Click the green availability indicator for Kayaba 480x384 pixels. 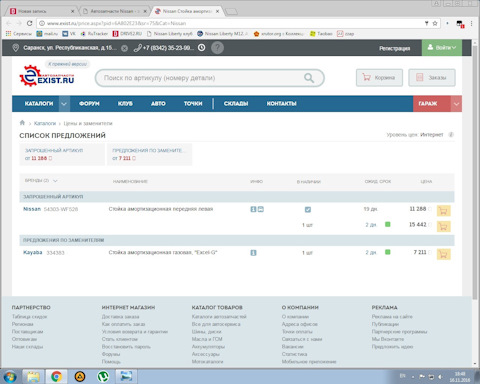coord(387,252)
